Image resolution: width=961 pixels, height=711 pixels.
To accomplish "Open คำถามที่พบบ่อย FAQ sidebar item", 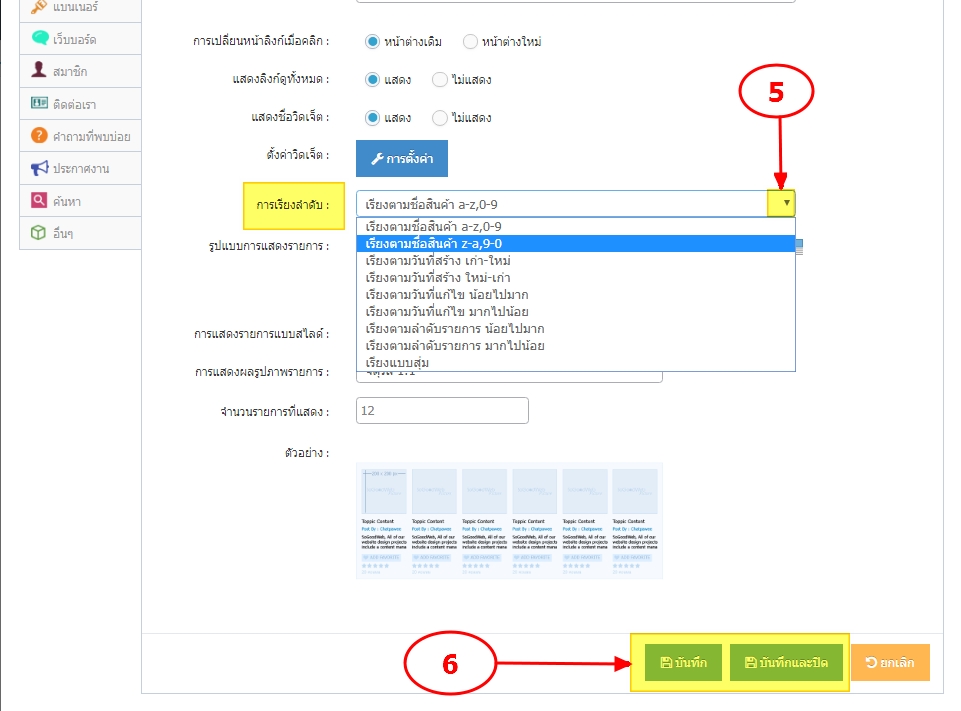I will 80,136.
